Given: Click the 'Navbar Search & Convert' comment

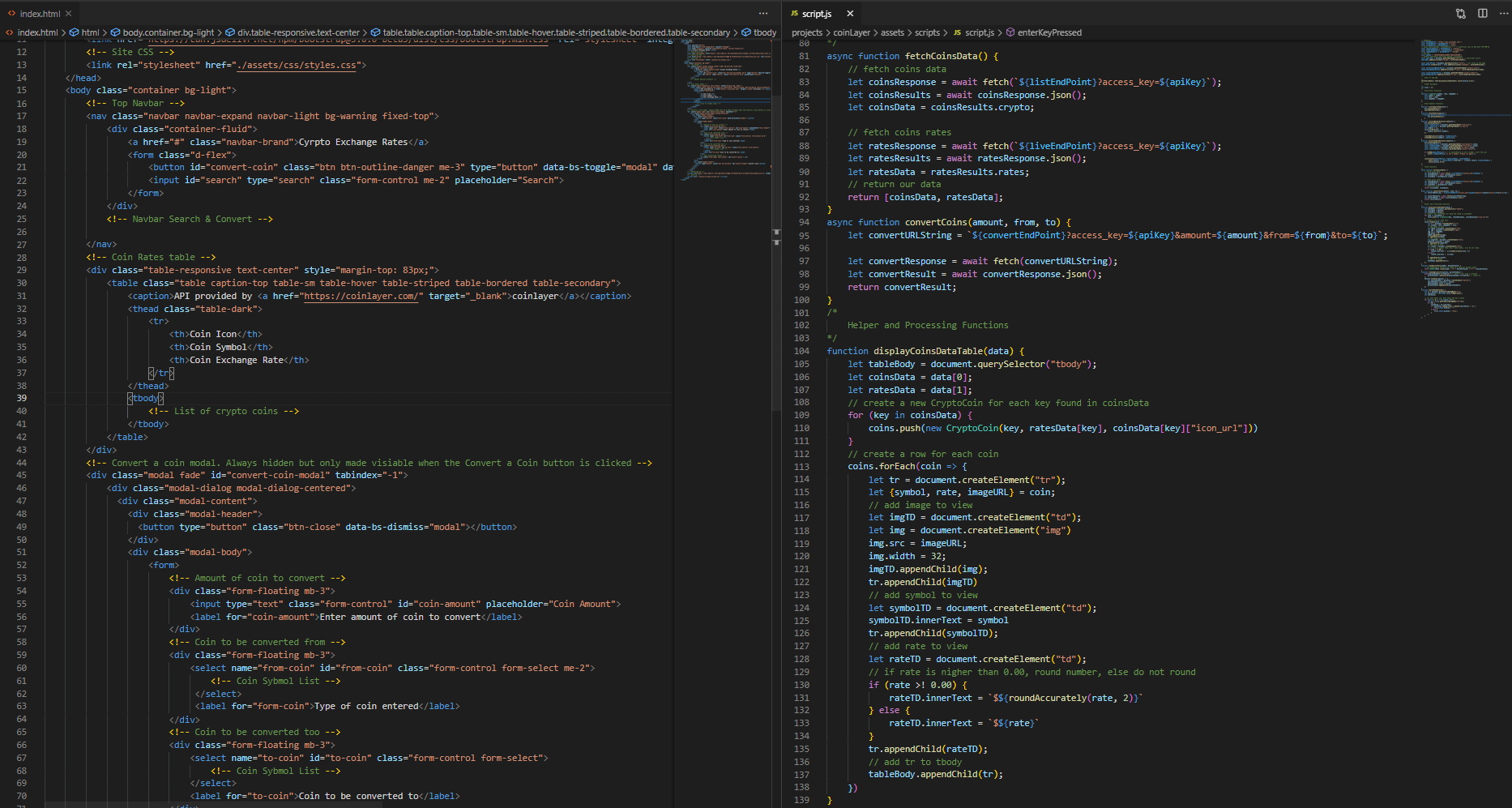Looking at the screenshot, I should tap(190, 220).
